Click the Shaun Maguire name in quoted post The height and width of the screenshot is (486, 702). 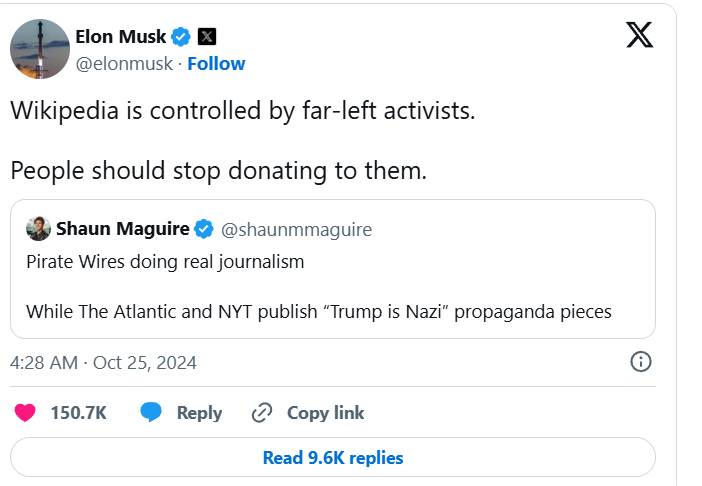pos(122,229)
